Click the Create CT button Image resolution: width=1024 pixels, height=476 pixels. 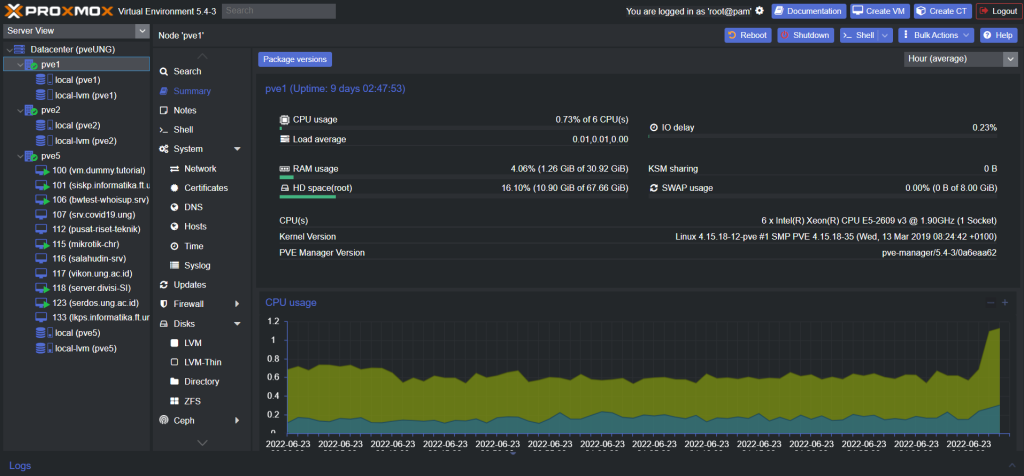[942, 11]
